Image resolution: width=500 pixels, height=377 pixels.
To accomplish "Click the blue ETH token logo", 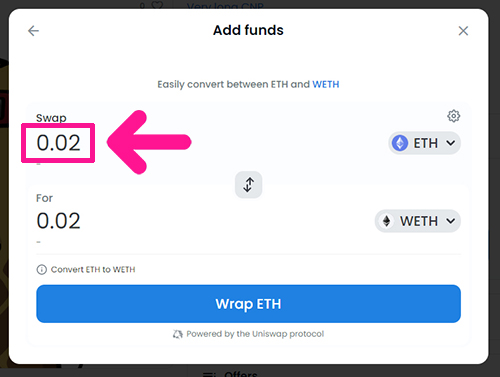I will pyautogui.click(x=400, y=143).
